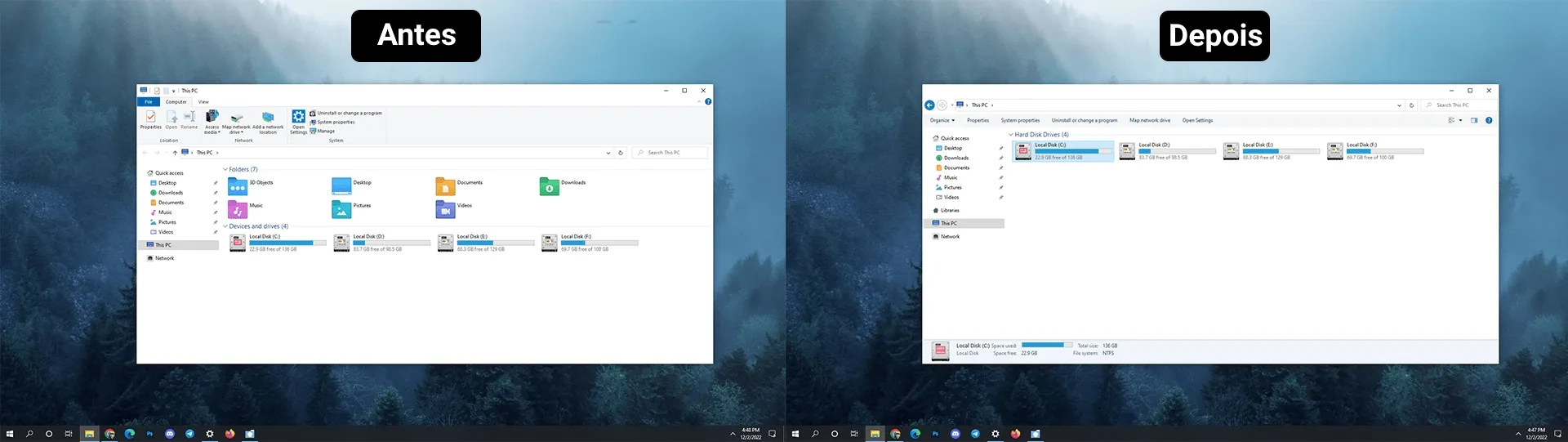
Task: Switch to View tab in Antes window
Action: click(203, 102)
